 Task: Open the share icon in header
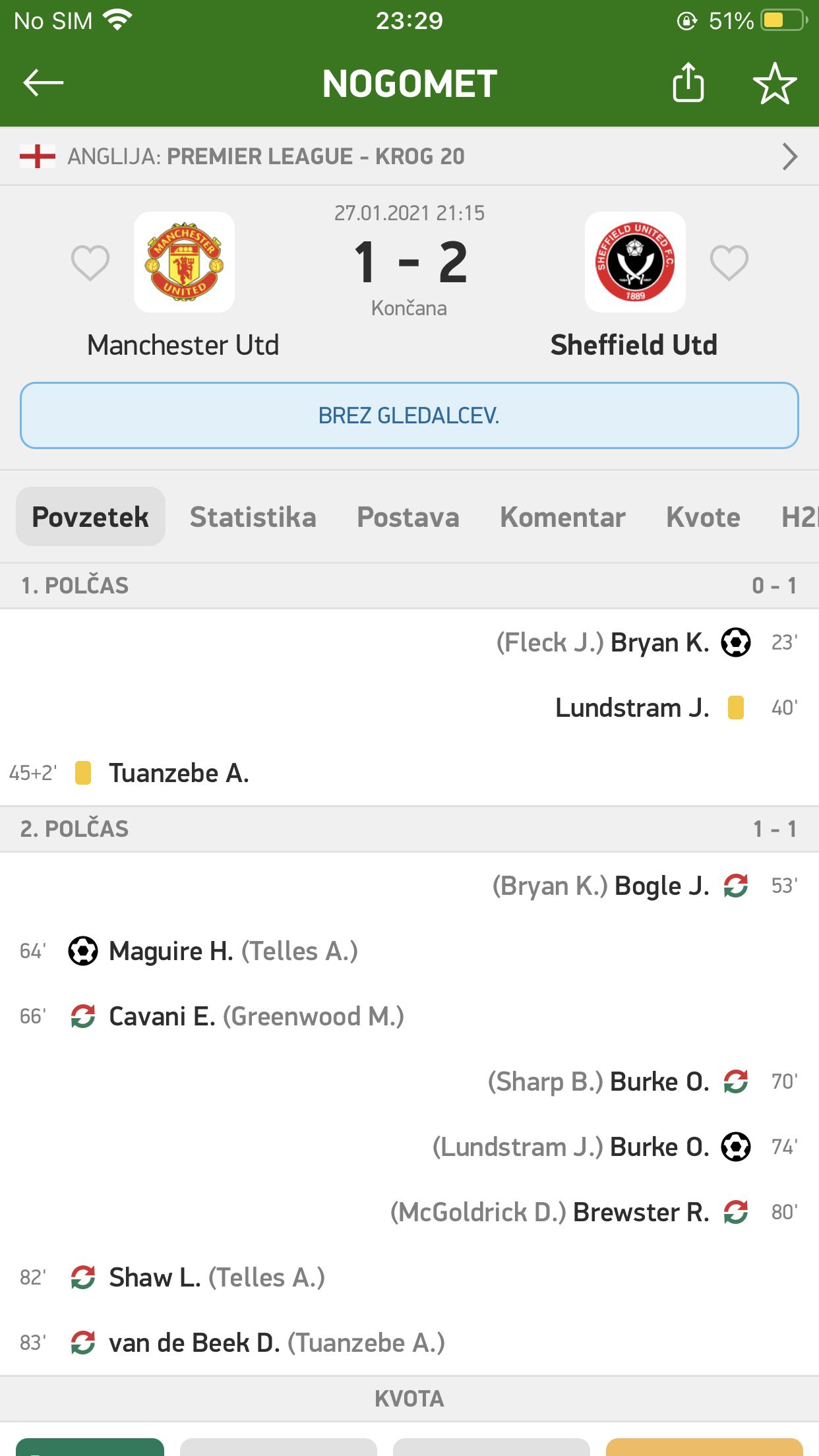(688, 83)
